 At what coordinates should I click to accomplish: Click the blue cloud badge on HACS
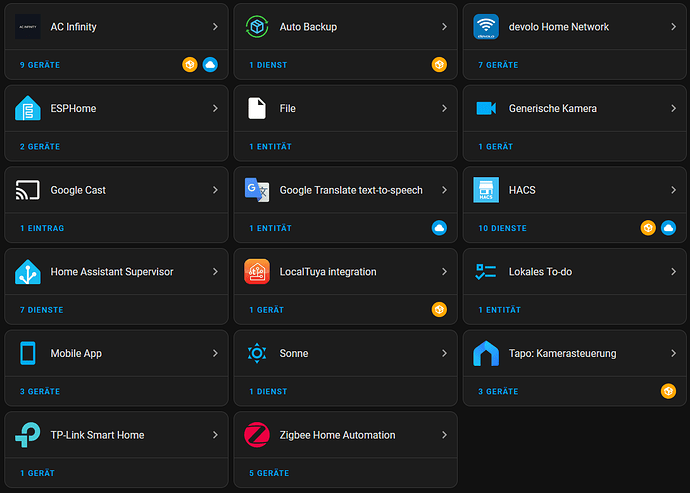tap(668, 228)
